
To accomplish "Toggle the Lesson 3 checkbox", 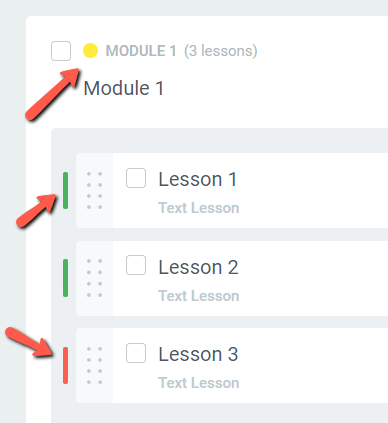I will tap(136, 353).
